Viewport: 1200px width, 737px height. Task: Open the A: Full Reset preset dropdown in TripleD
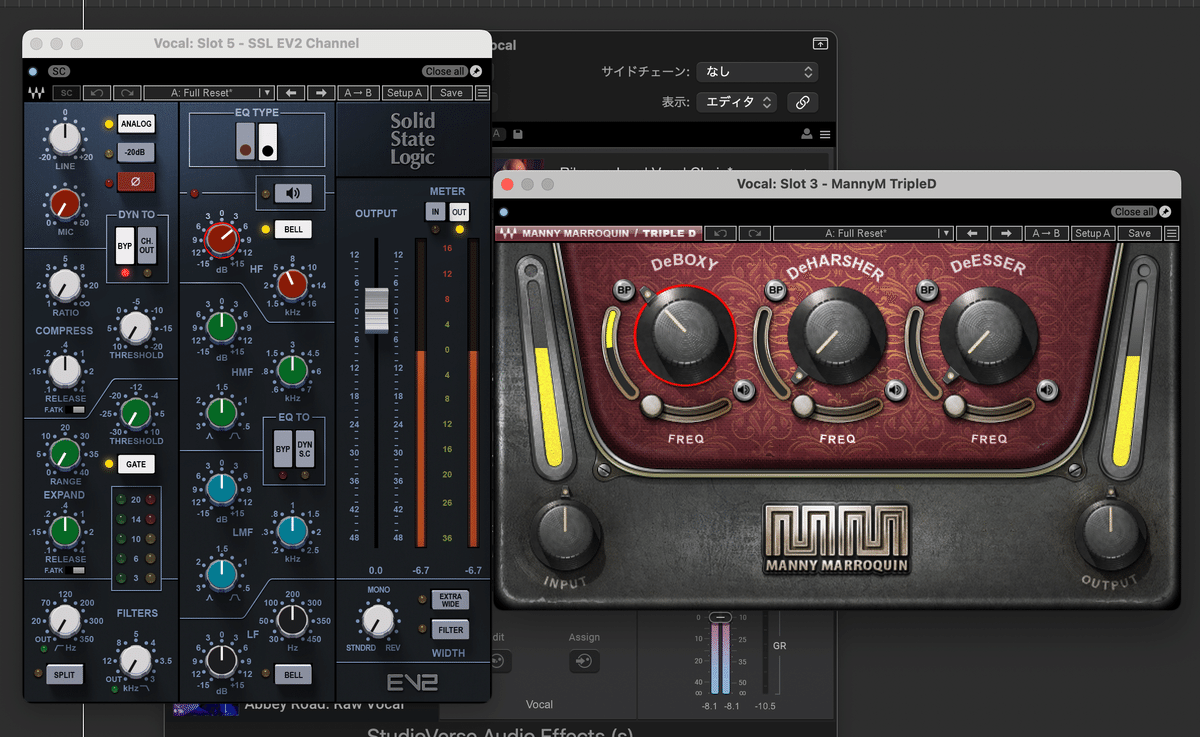[862, 232]
